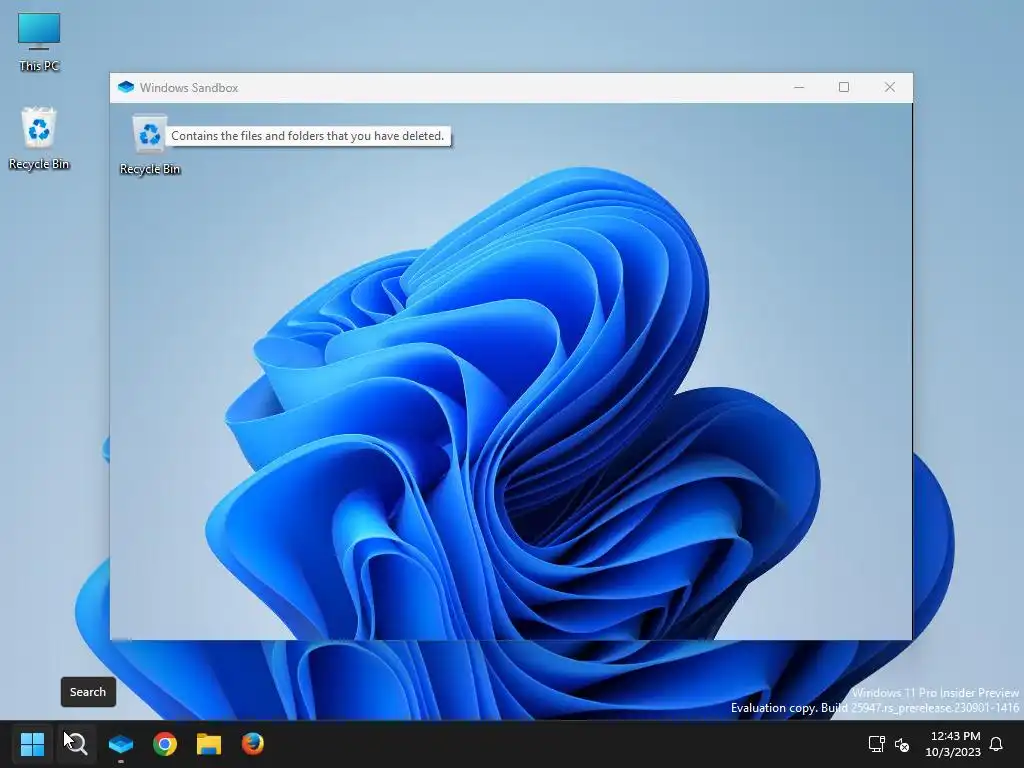Click the 'Contains the files and folders' tooltip

click(x=308, y=136)
